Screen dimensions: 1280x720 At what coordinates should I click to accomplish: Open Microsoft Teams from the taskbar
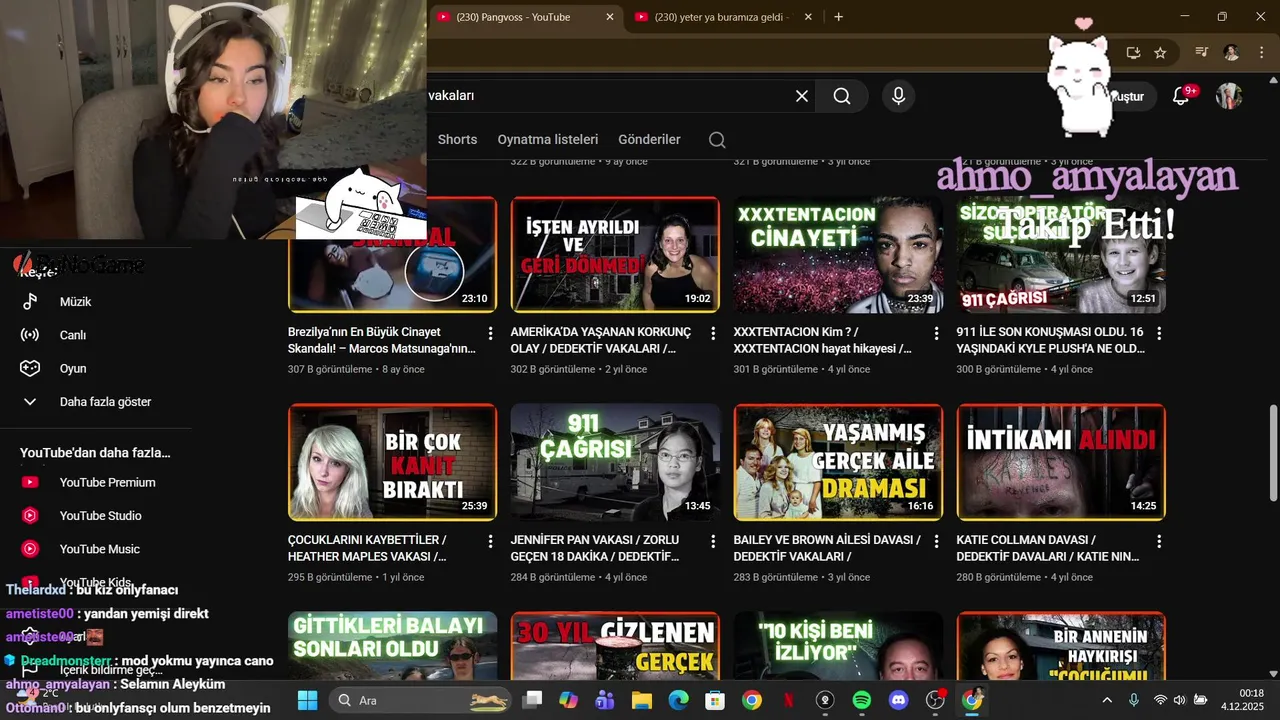605,700
